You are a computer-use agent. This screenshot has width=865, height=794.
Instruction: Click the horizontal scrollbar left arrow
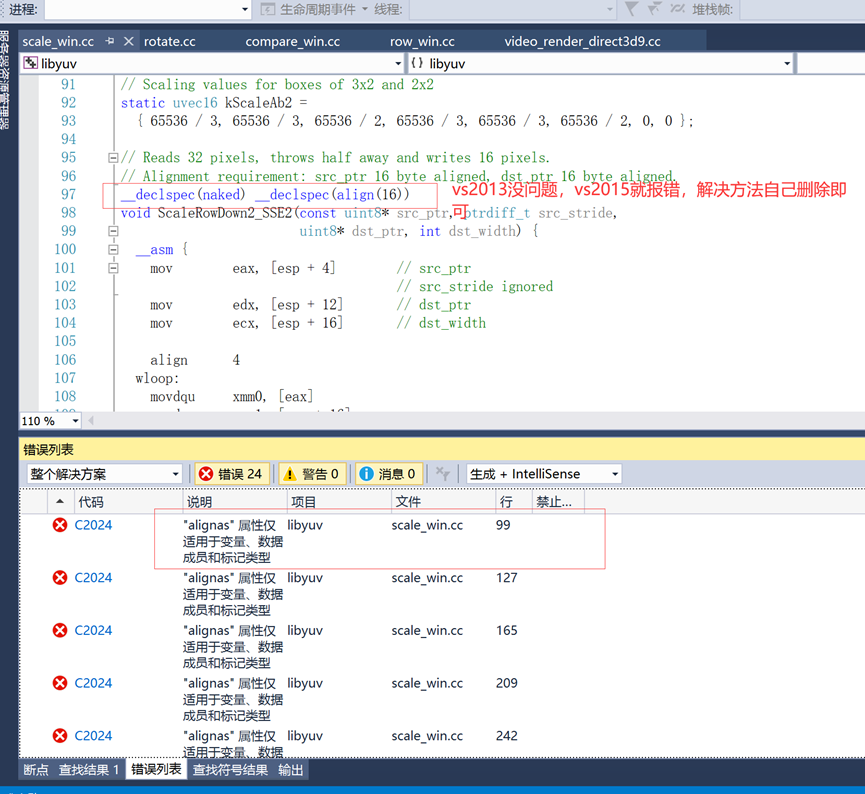point(91,421)
